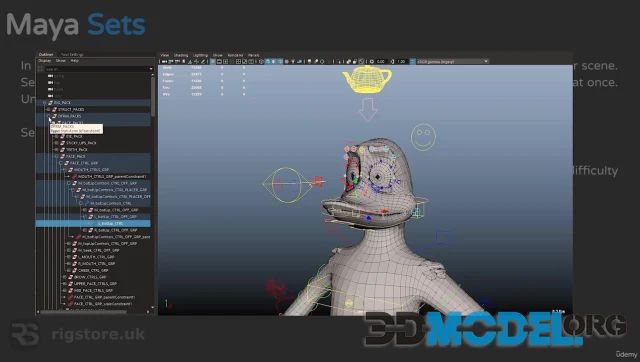Click the STRUCT_PACKS transform icon in Outliner
Screen dimensions: 640x362
[54, 109]
